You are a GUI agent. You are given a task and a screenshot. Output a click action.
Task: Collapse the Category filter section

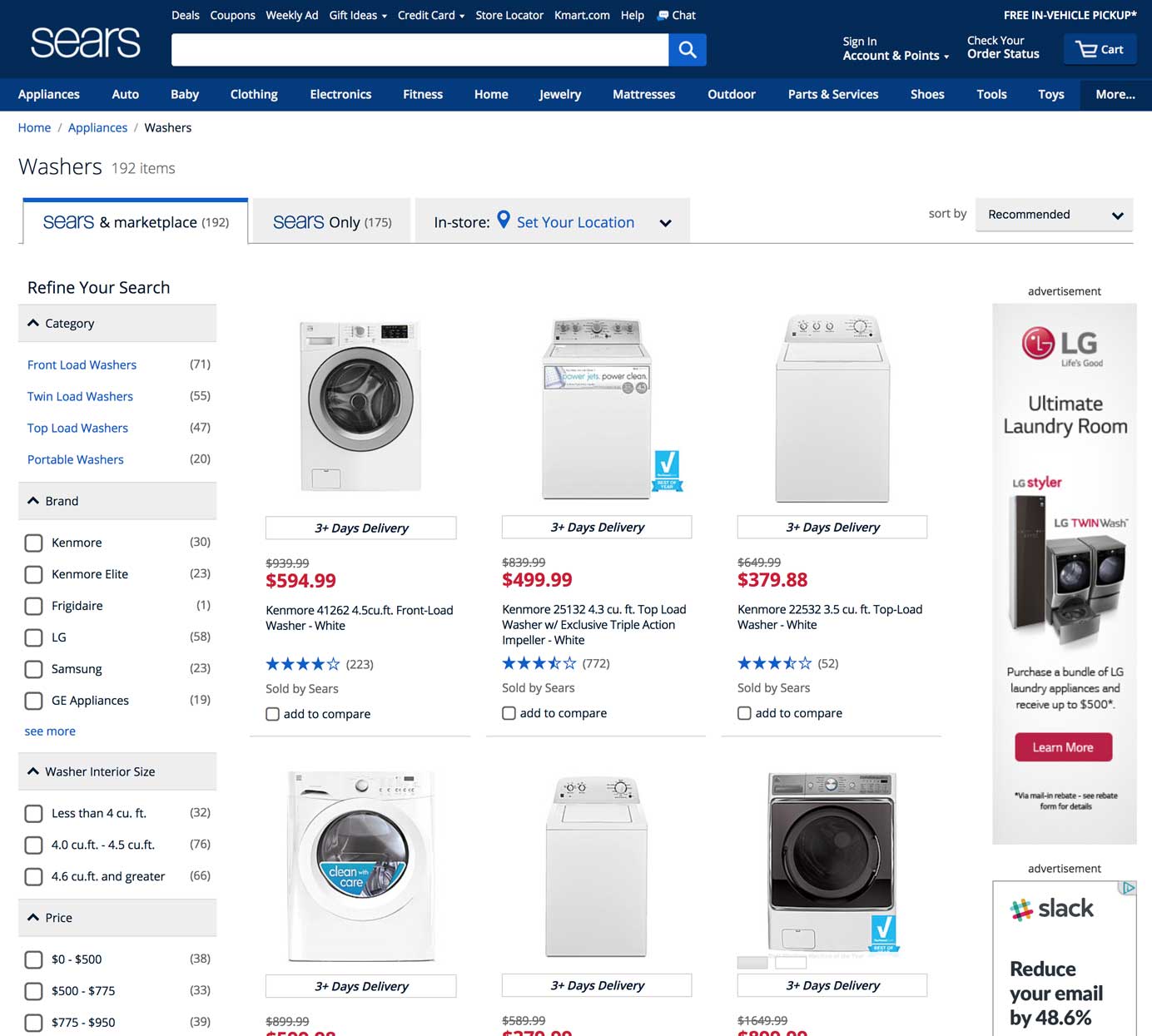(117, 323)
